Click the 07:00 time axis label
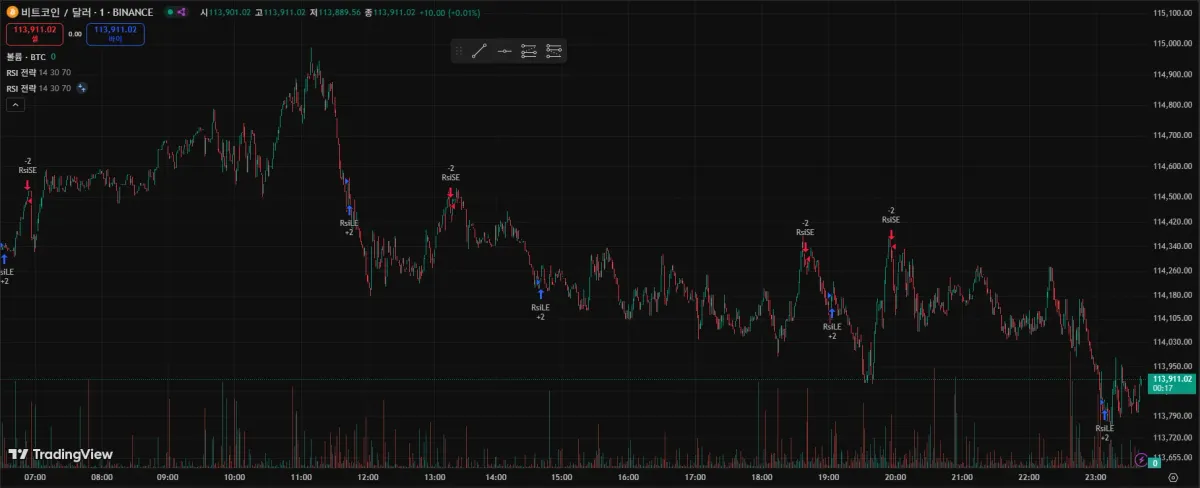1200x488 pixels. (35, 478)
